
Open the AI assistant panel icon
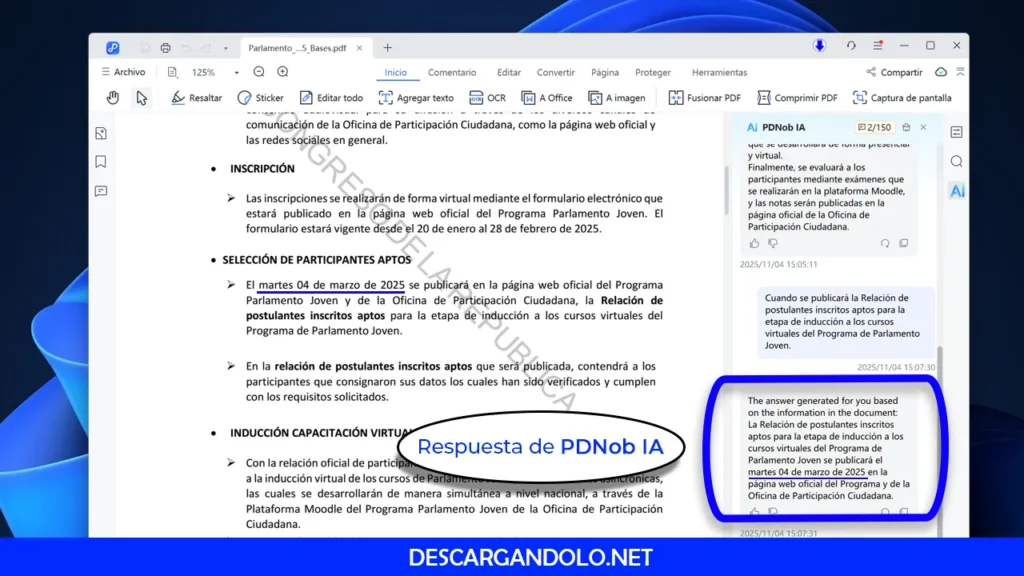coord(956,190)
